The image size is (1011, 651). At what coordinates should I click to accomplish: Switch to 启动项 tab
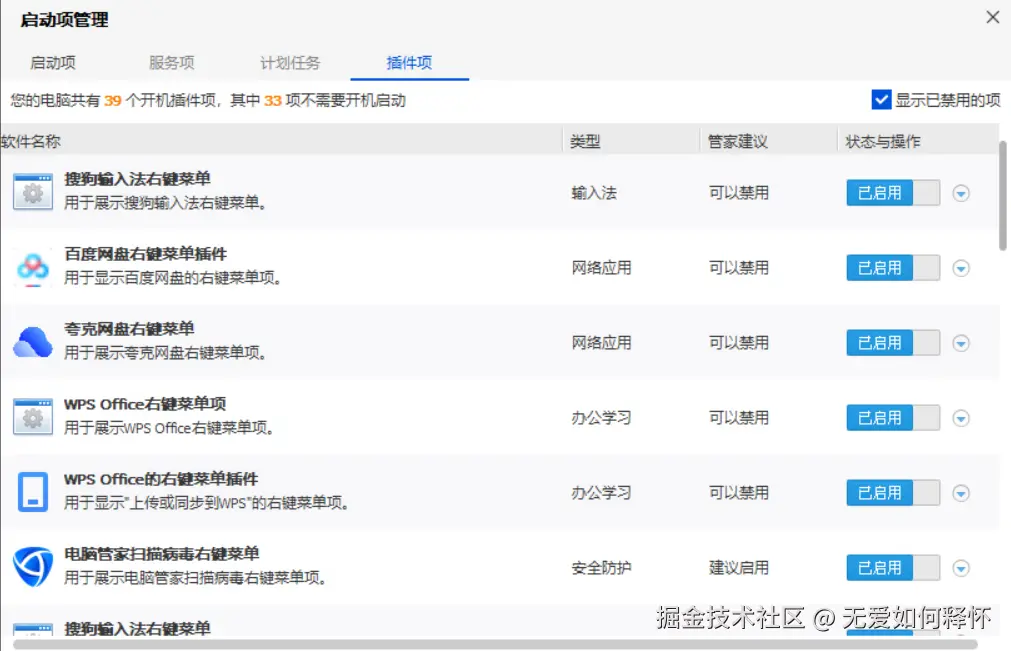53,63
